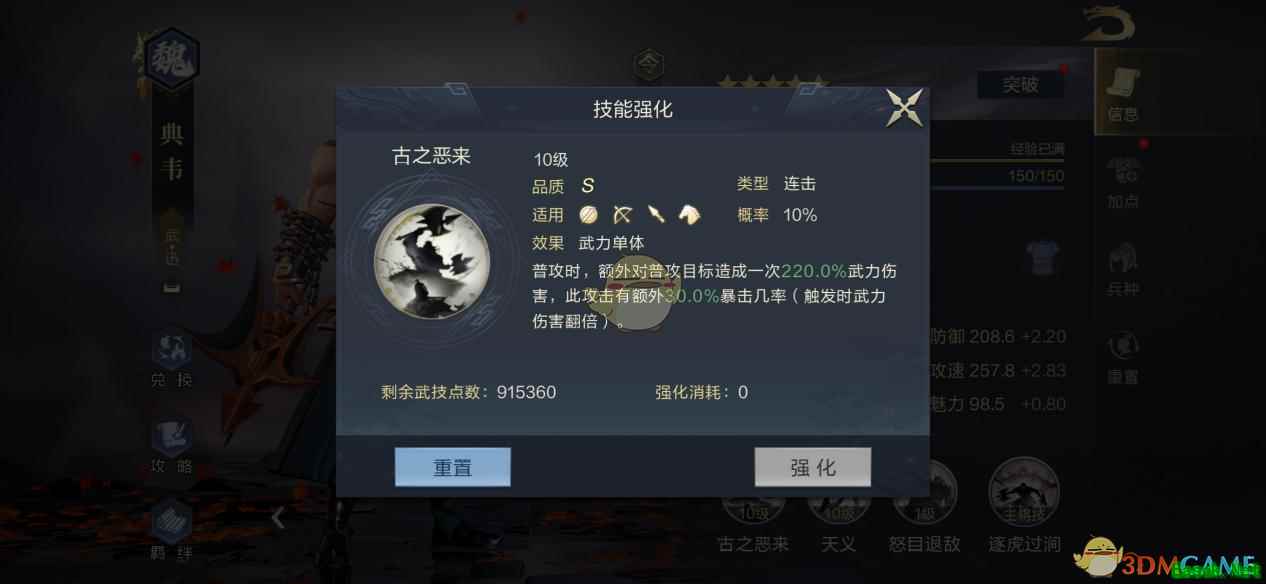Open the 兵种 sidebar icon

[1123, 270]
